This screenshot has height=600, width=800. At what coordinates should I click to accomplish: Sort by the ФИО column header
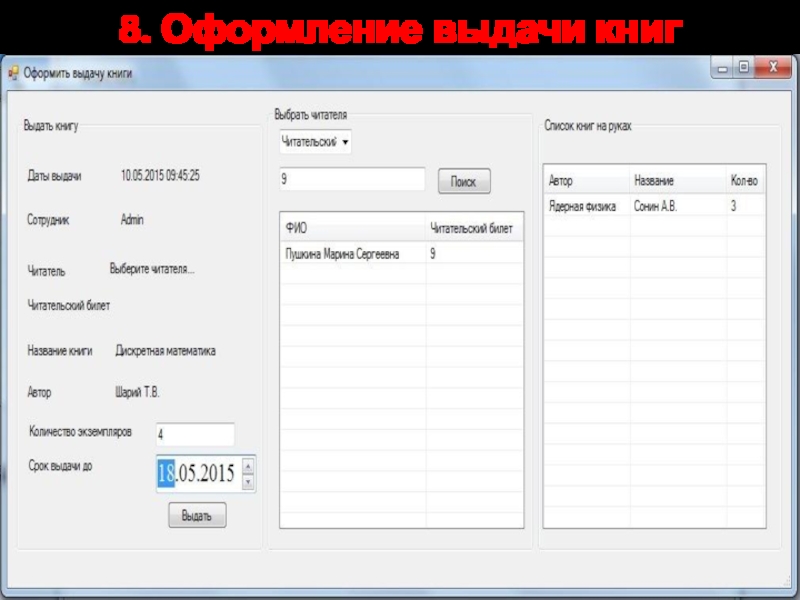[352, 229]
